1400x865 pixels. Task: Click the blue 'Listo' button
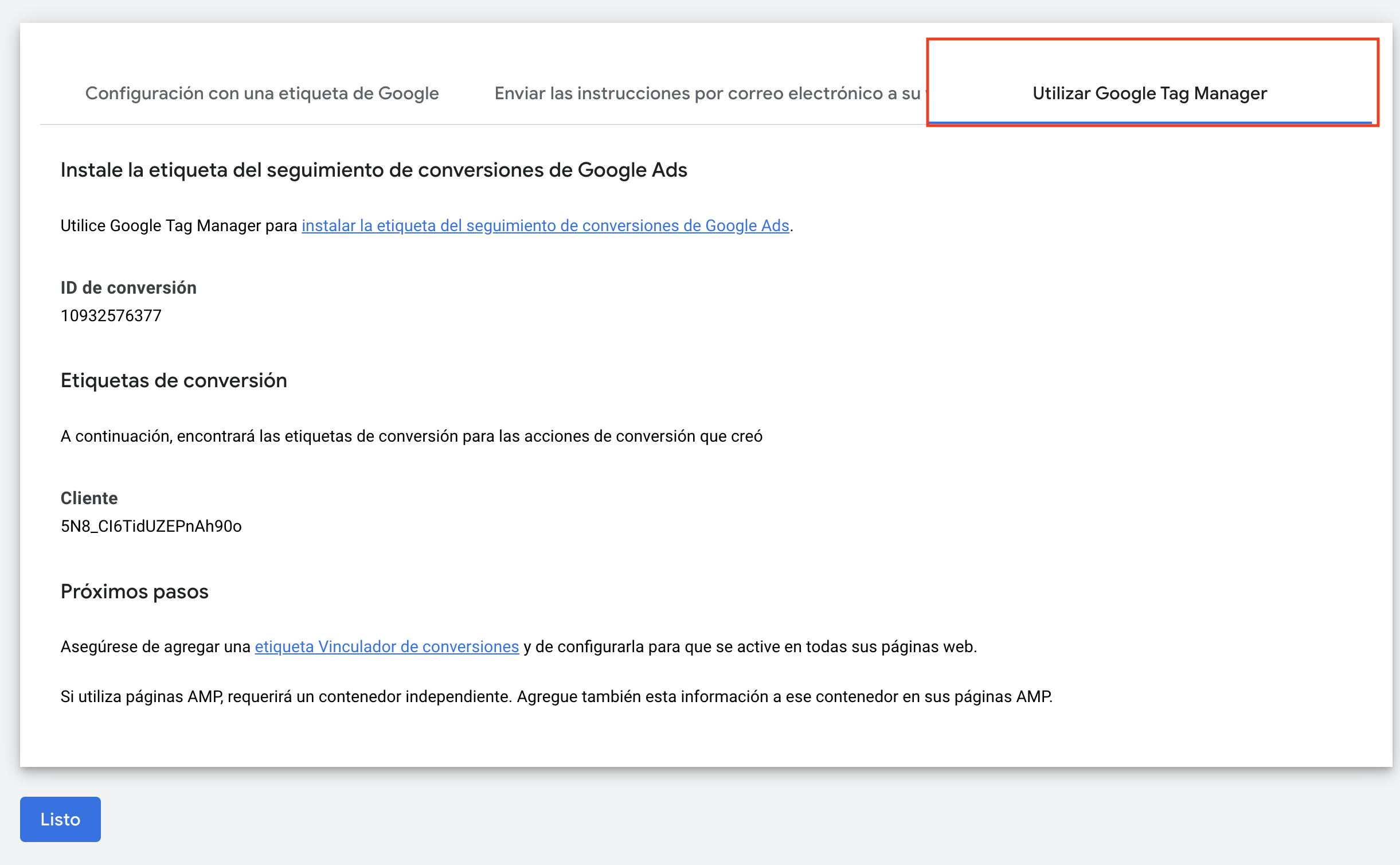60,819
